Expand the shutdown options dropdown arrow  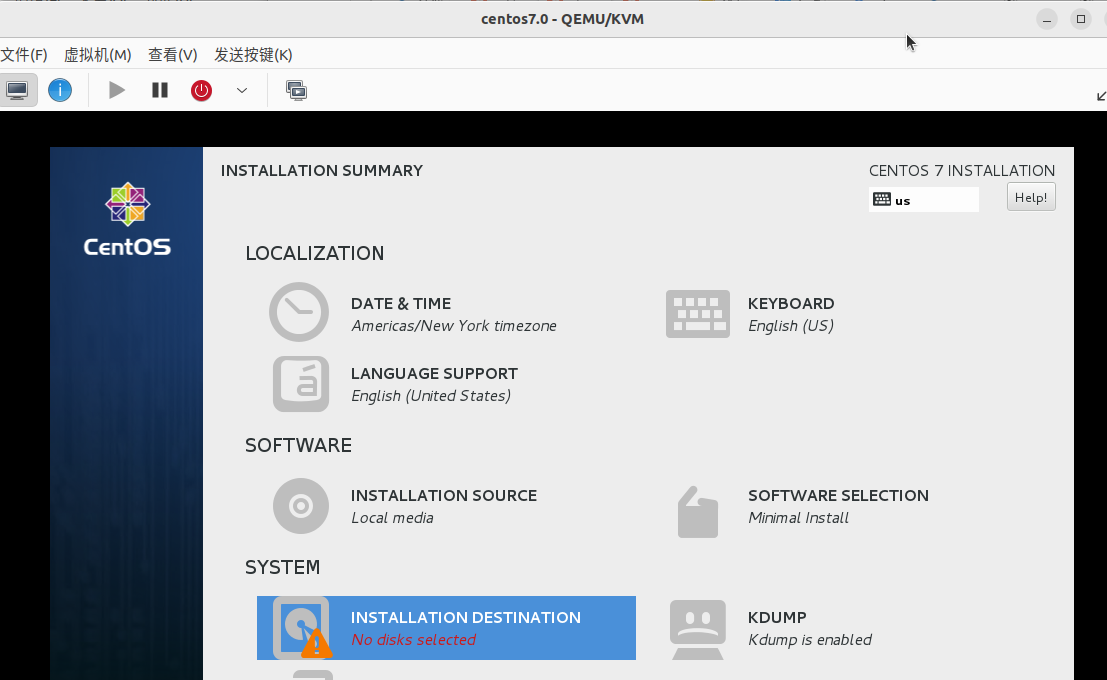coord(242,90)
